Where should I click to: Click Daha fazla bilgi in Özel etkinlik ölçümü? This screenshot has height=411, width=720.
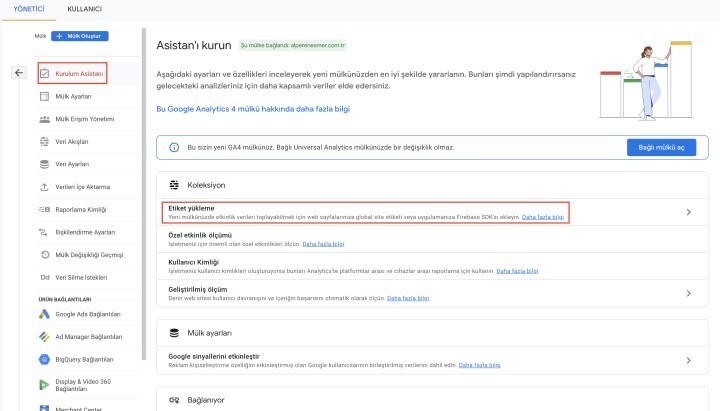323,244
